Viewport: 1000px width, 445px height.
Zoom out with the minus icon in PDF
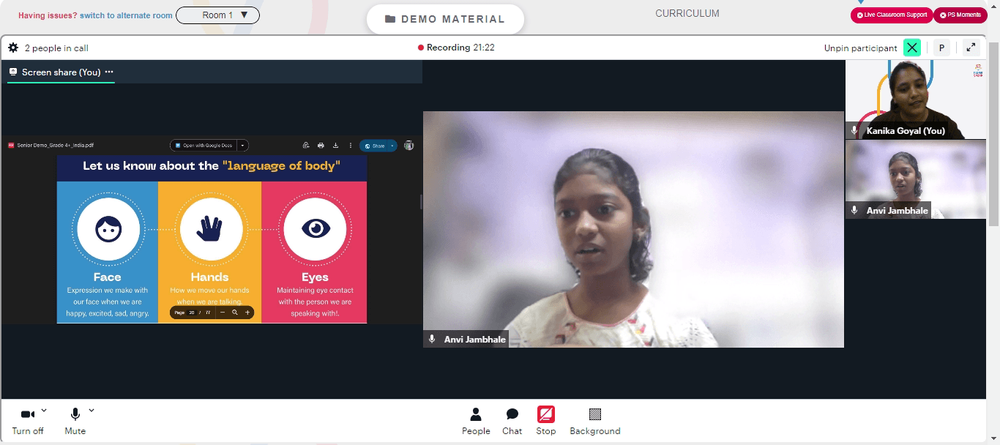pos(222,312)
